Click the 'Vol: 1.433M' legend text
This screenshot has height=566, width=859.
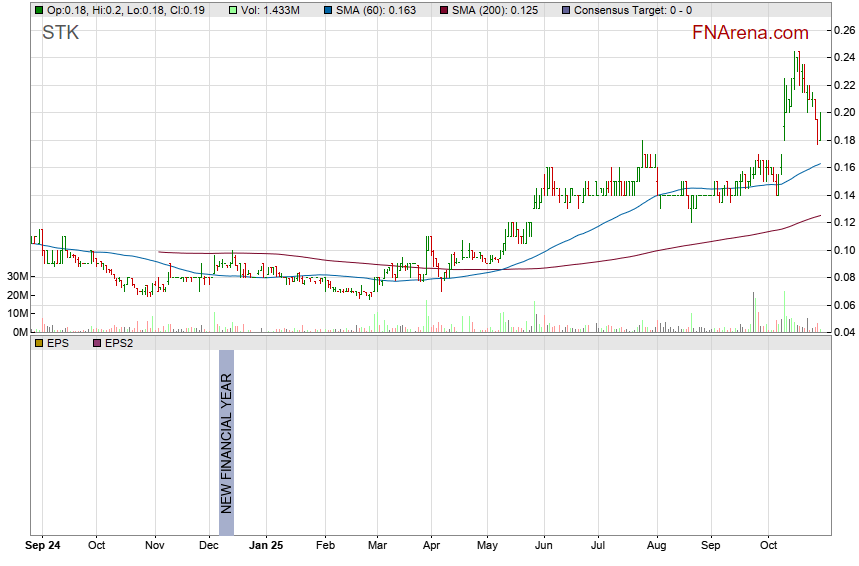pos(270,9)
